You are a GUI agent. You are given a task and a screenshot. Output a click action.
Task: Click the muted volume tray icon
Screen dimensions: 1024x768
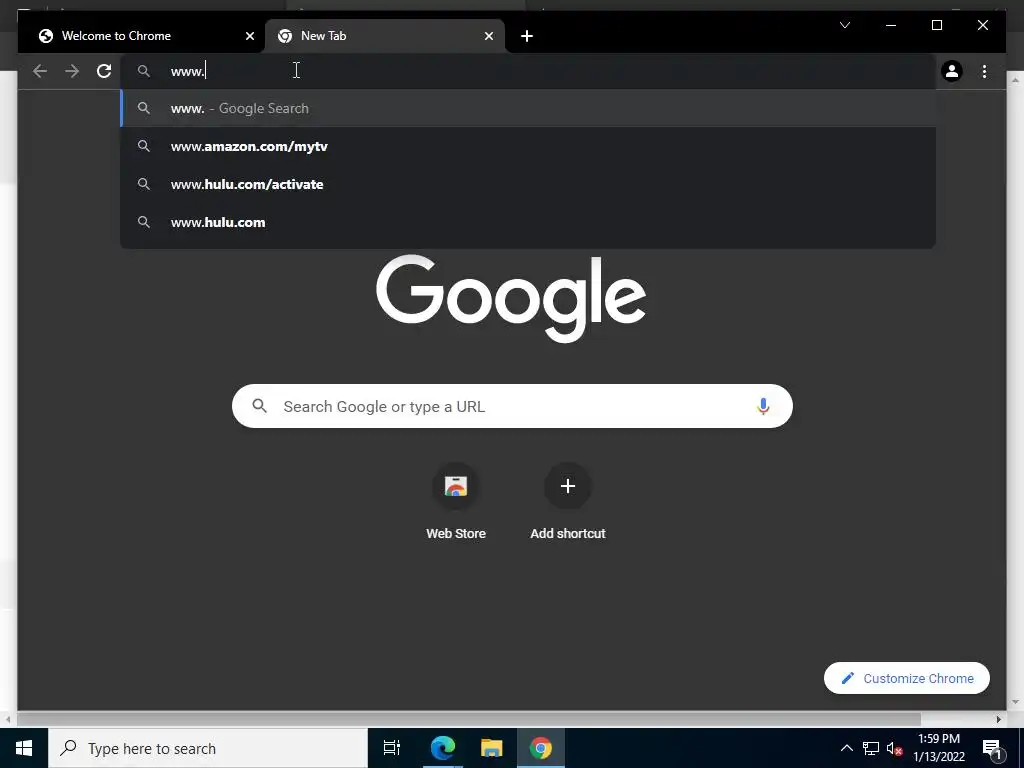(894, 748)
